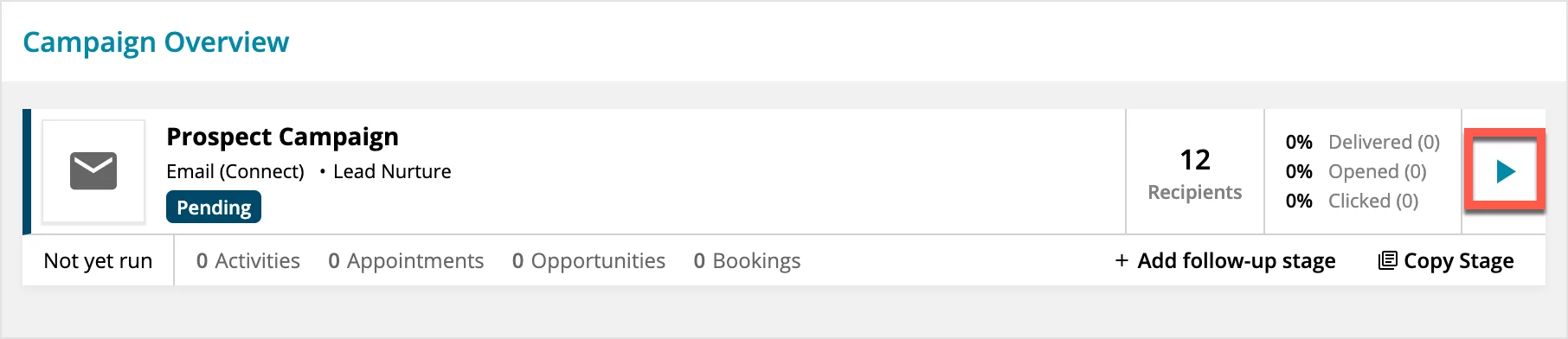Click the Not yet run status label
The height and width of the screenshot is (339, 1568).
click(x=98, y=261)
